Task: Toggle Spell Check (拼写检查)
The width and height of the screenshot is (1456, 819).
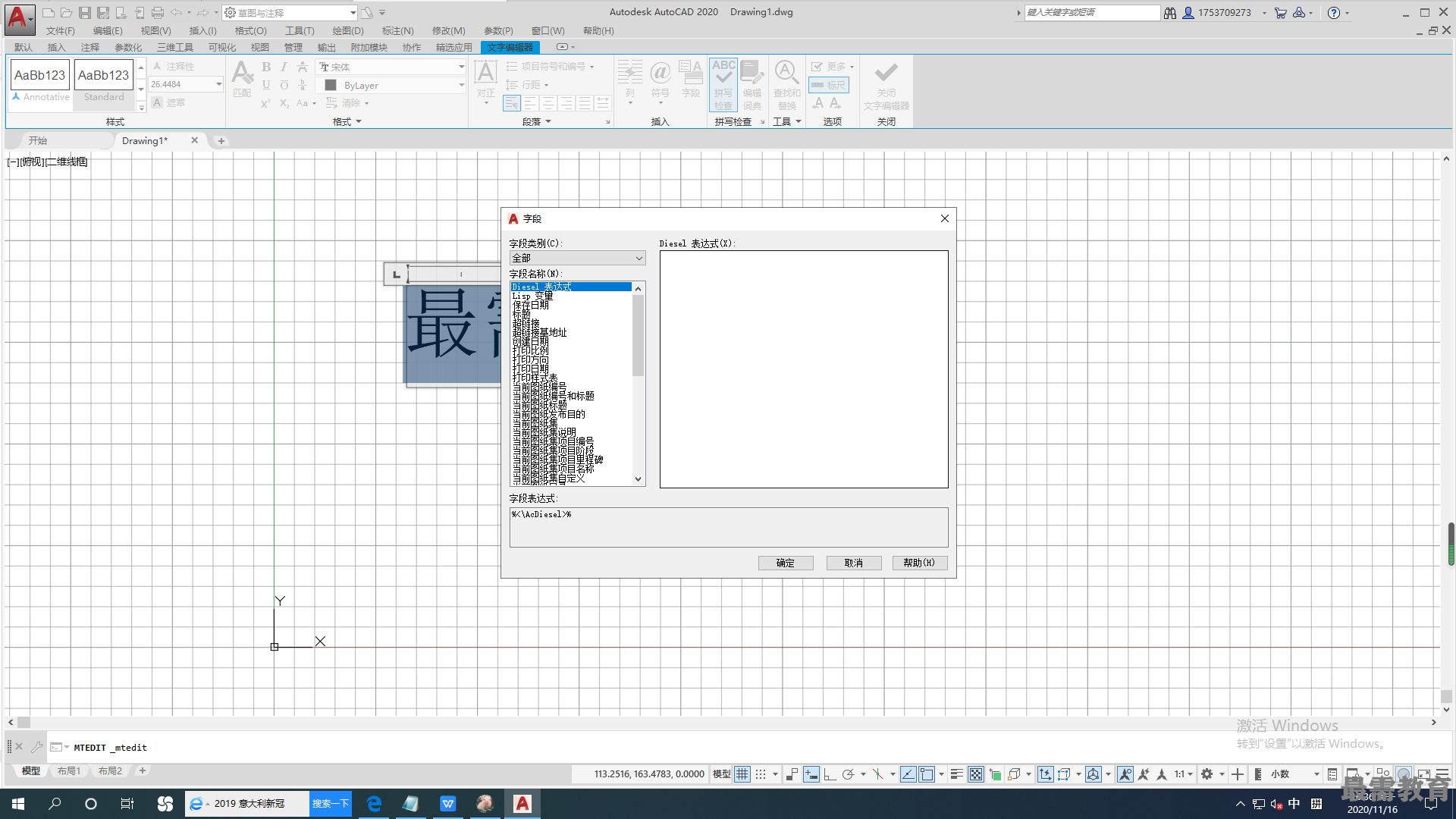Action: 723,84
